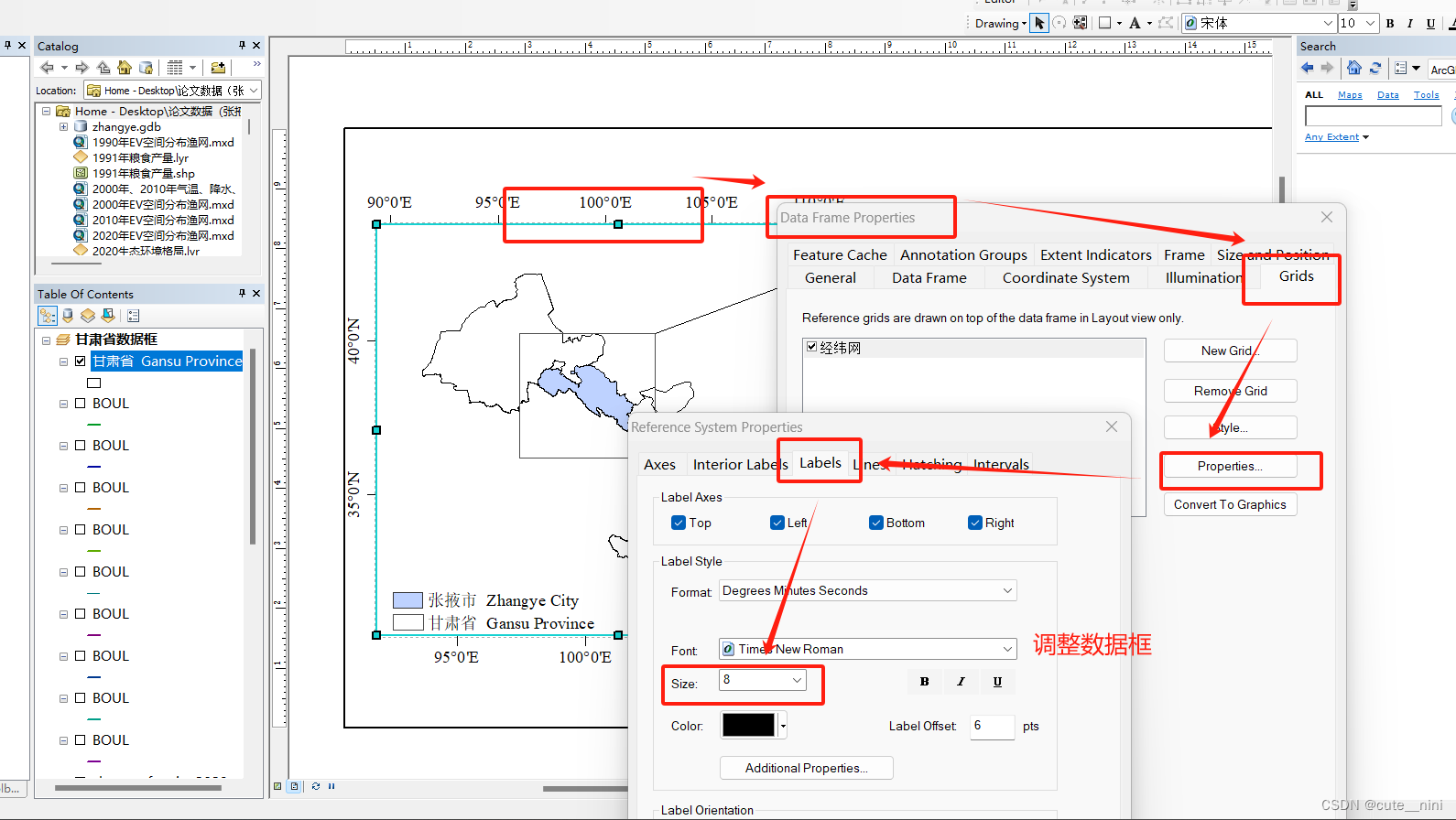This screenshot has width=1456, height=820.
Task: Toggle Underline in Drawing toolbar
Action: point(1430,24)
